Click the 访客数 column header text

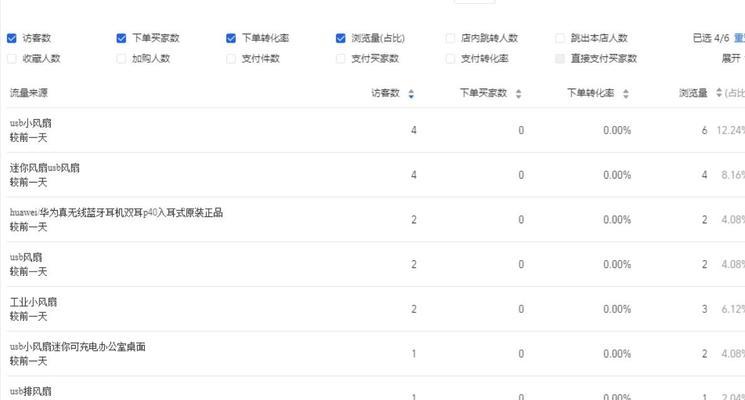point(385,93)
